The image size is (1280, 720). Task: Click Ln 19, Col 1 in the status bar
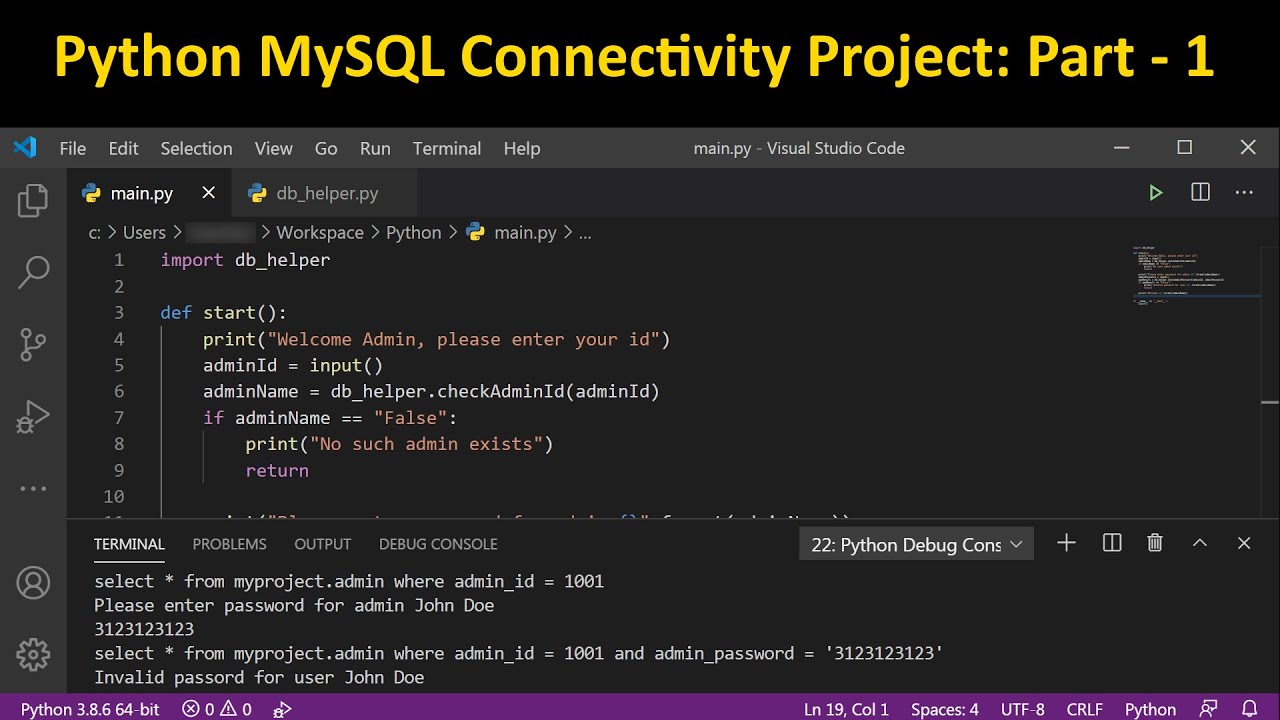point(846,709)
